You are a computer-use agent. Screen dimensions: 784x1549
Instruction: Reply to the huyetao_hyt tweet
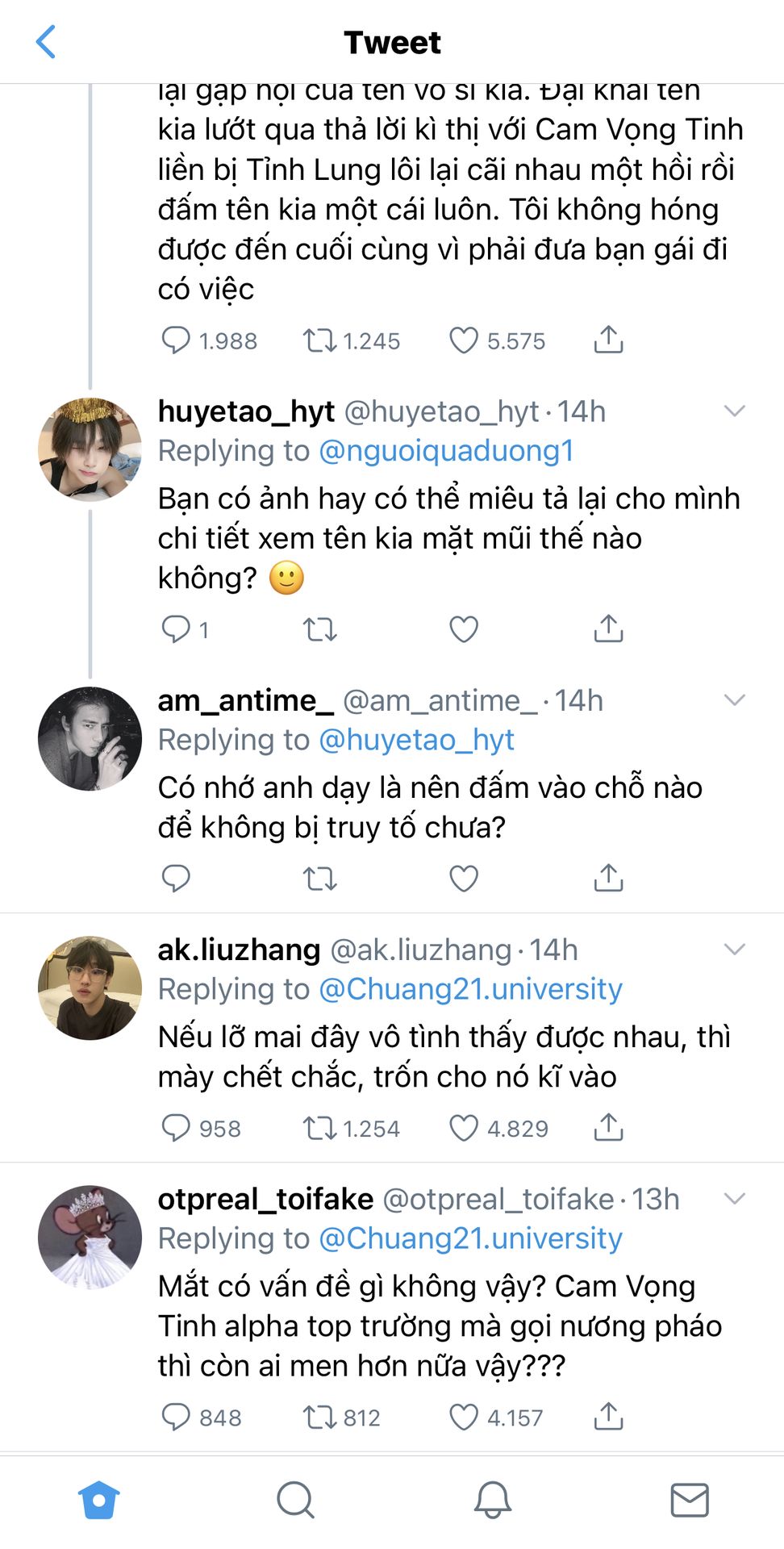176,629
